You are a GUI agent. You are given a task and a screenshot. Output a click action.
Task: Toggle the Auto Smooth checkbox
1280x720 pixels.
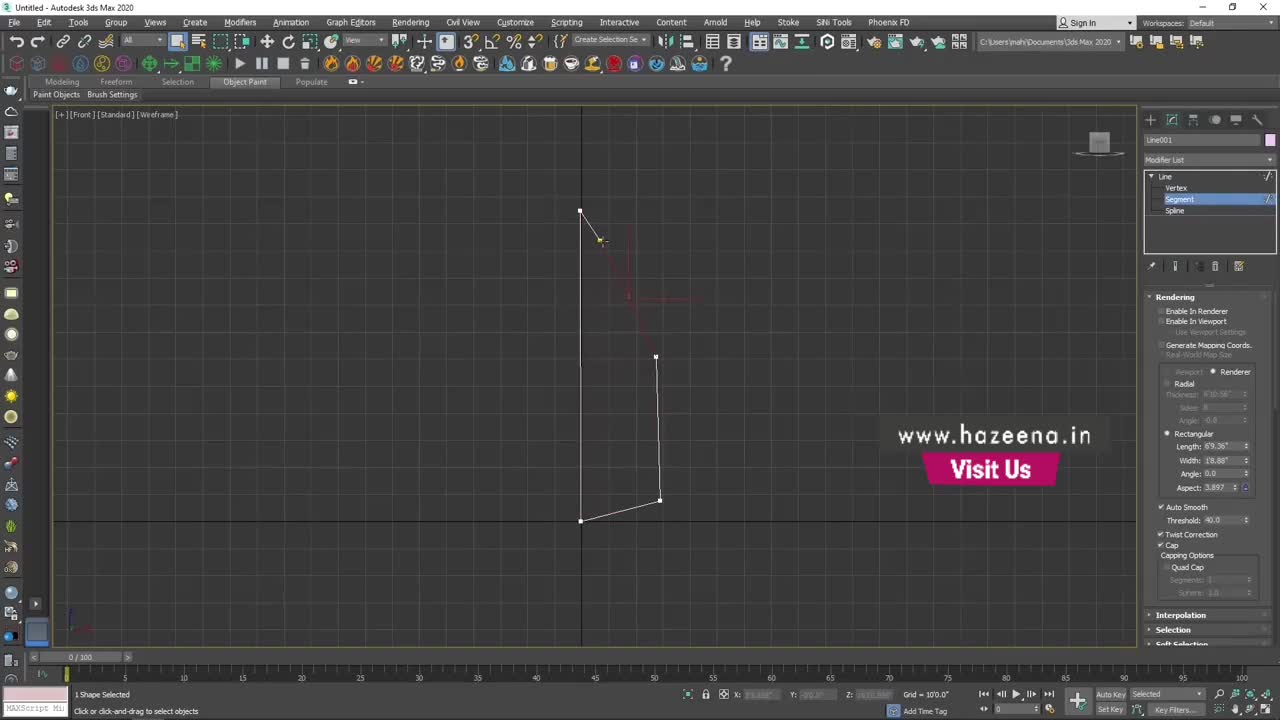tap(1161, 507)
